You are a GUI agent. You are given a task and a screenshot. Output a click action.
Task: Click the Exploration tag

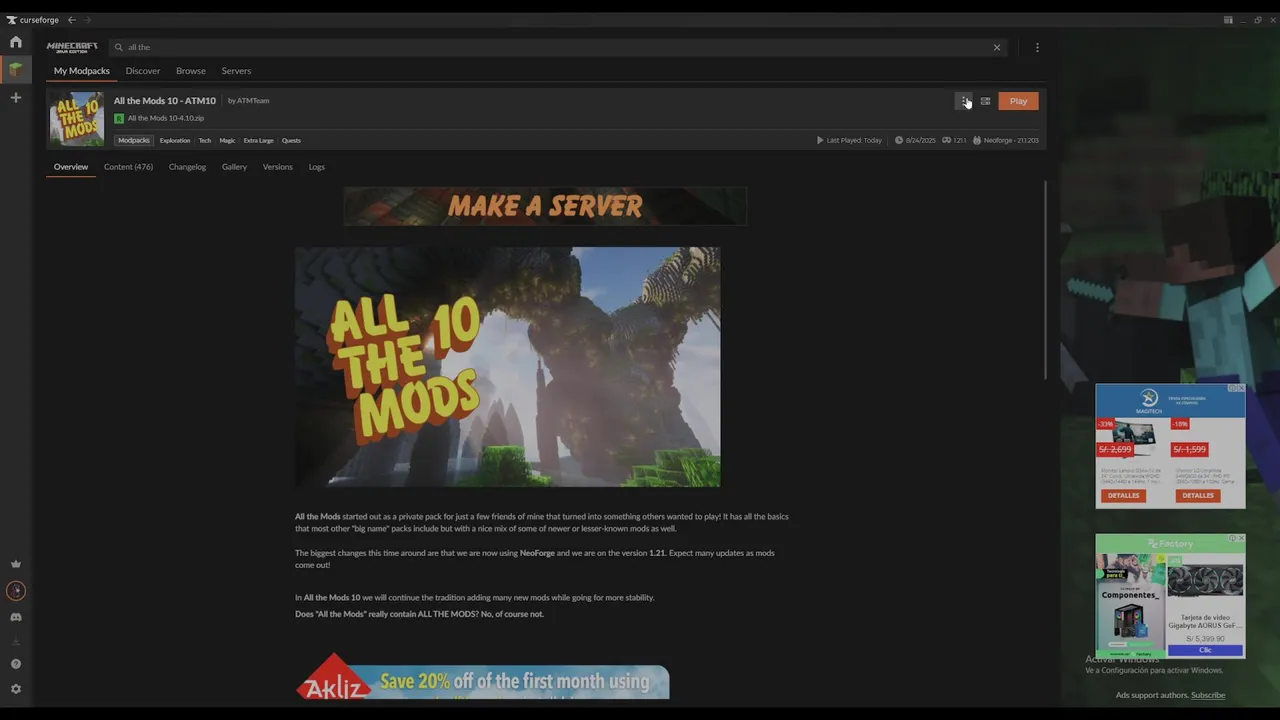click(175, 141)
